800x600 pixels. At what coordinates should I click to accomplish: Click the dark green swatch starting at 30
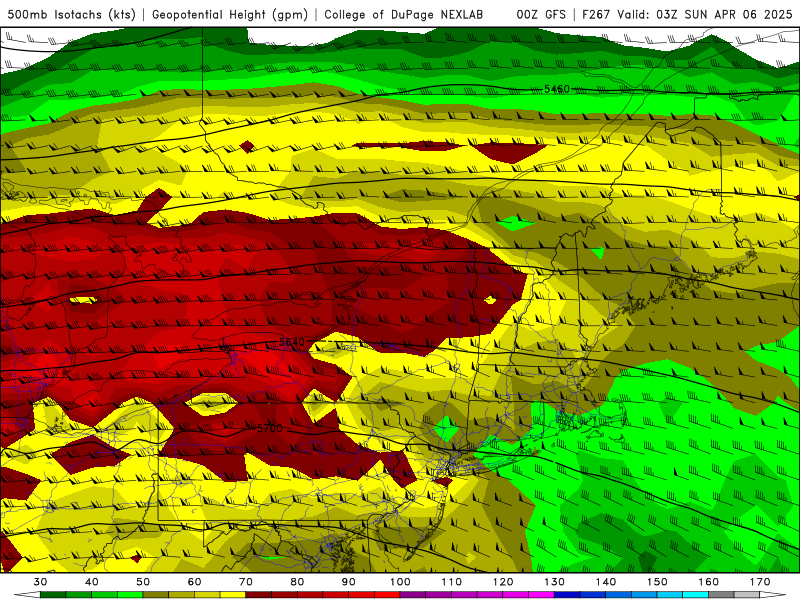tap(53, 595)
